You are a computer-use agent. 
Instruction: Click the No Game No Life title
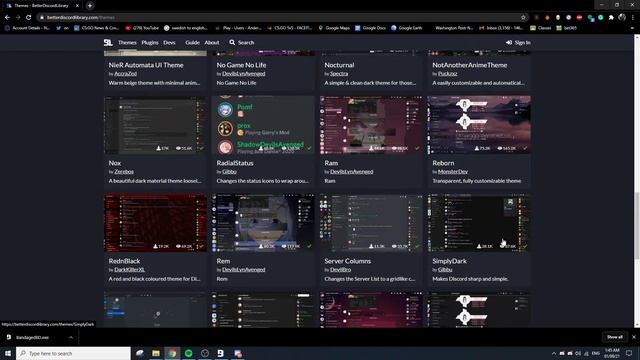pyautogui.click(x=241, y=65)
